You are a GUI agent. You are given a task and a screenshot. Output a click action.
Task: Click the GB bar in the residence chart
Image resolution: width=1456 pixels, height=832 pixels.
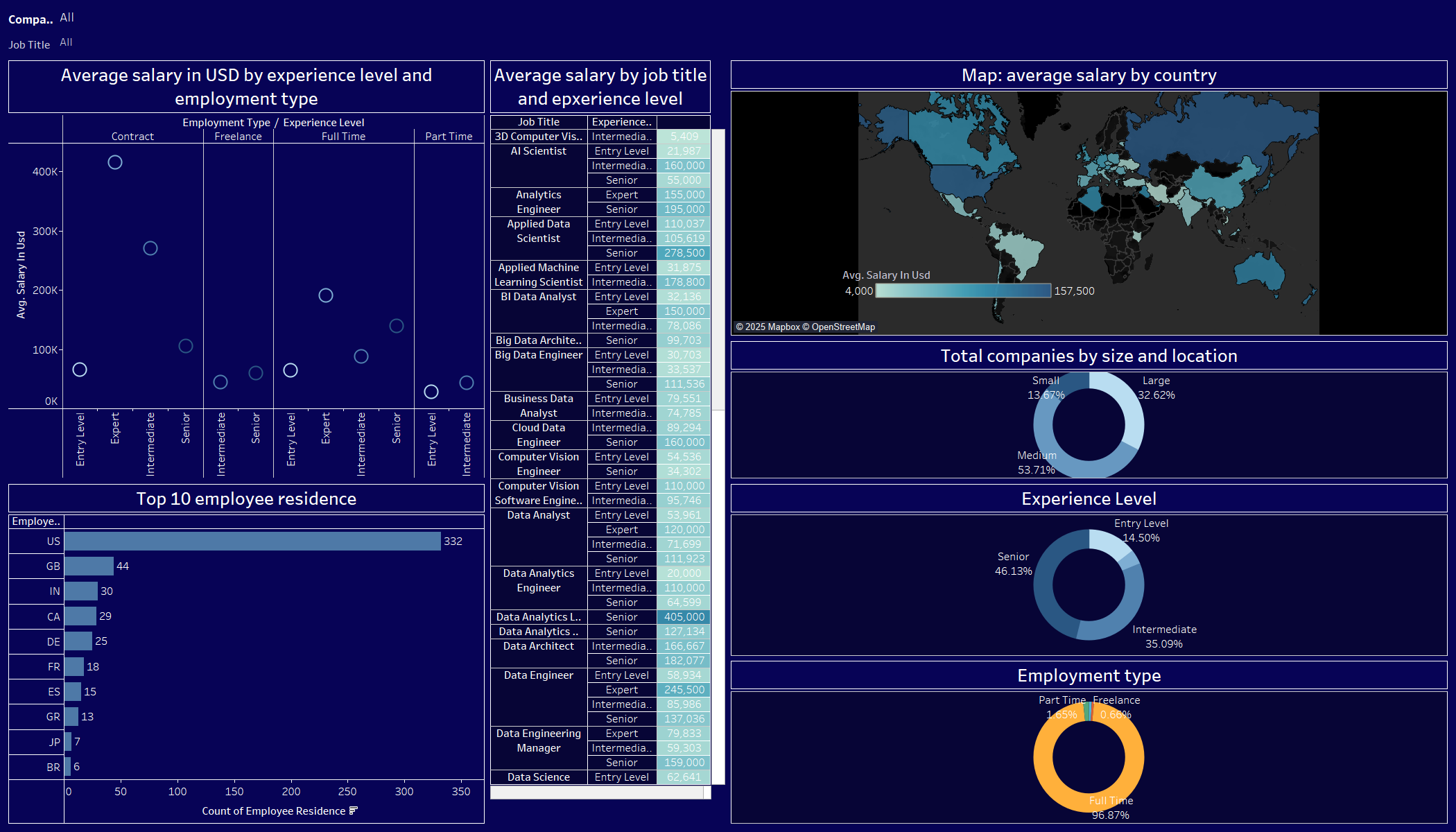[89, 566]
